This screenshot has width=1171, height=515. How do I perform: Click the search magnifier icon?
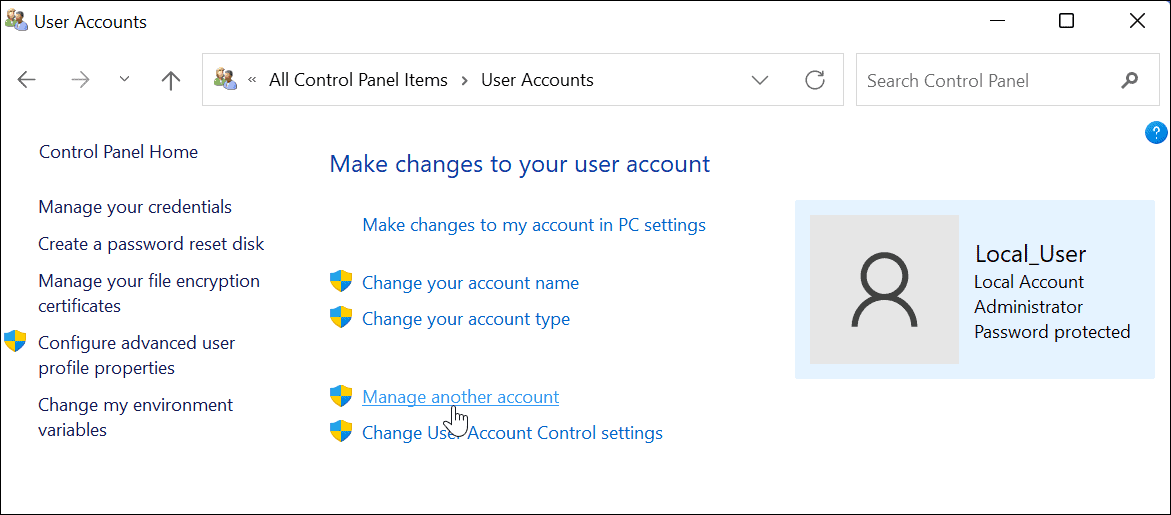pos(1129,80)
